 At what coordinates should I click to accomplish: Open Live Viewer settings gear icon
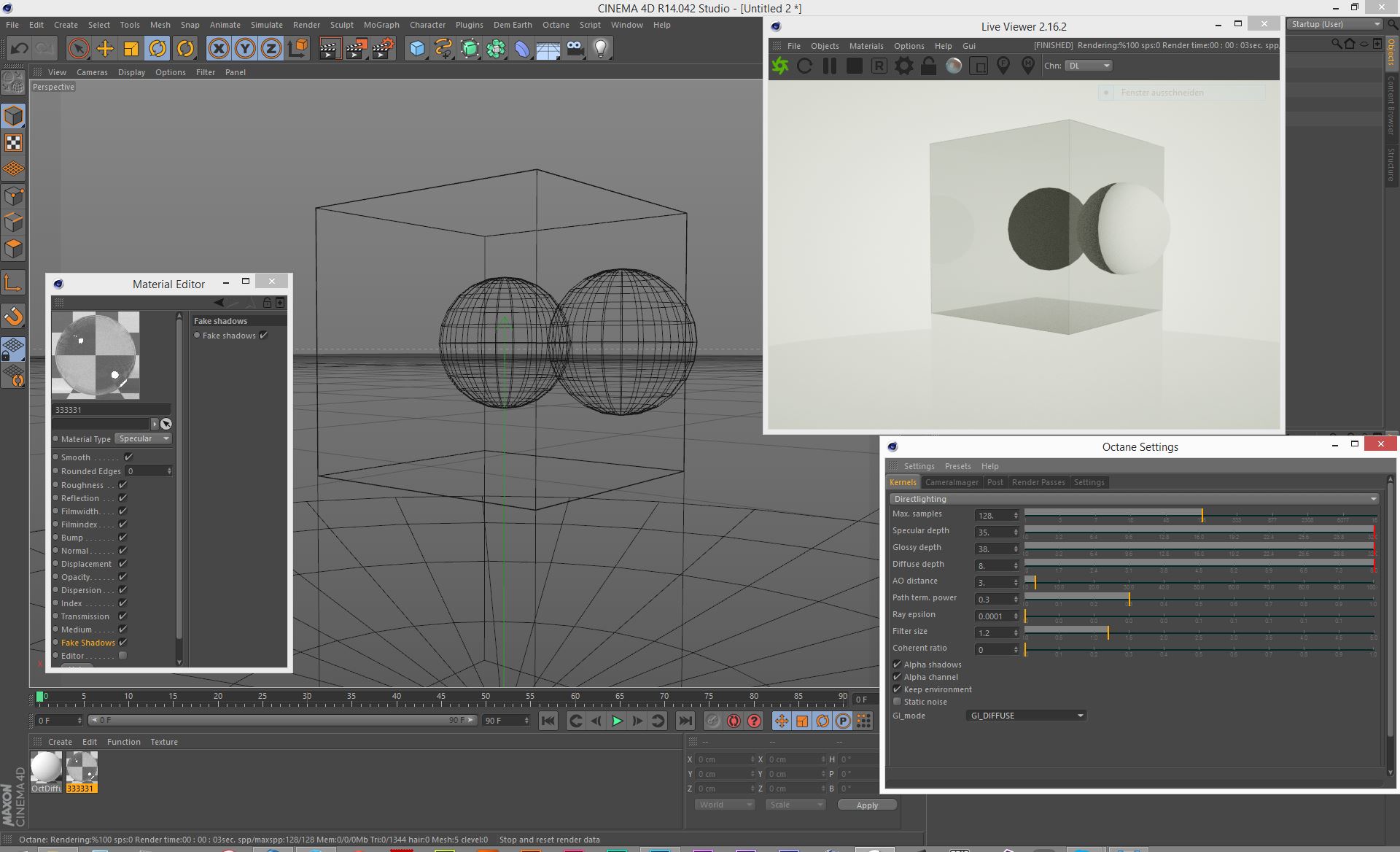[x=904, y=66]
